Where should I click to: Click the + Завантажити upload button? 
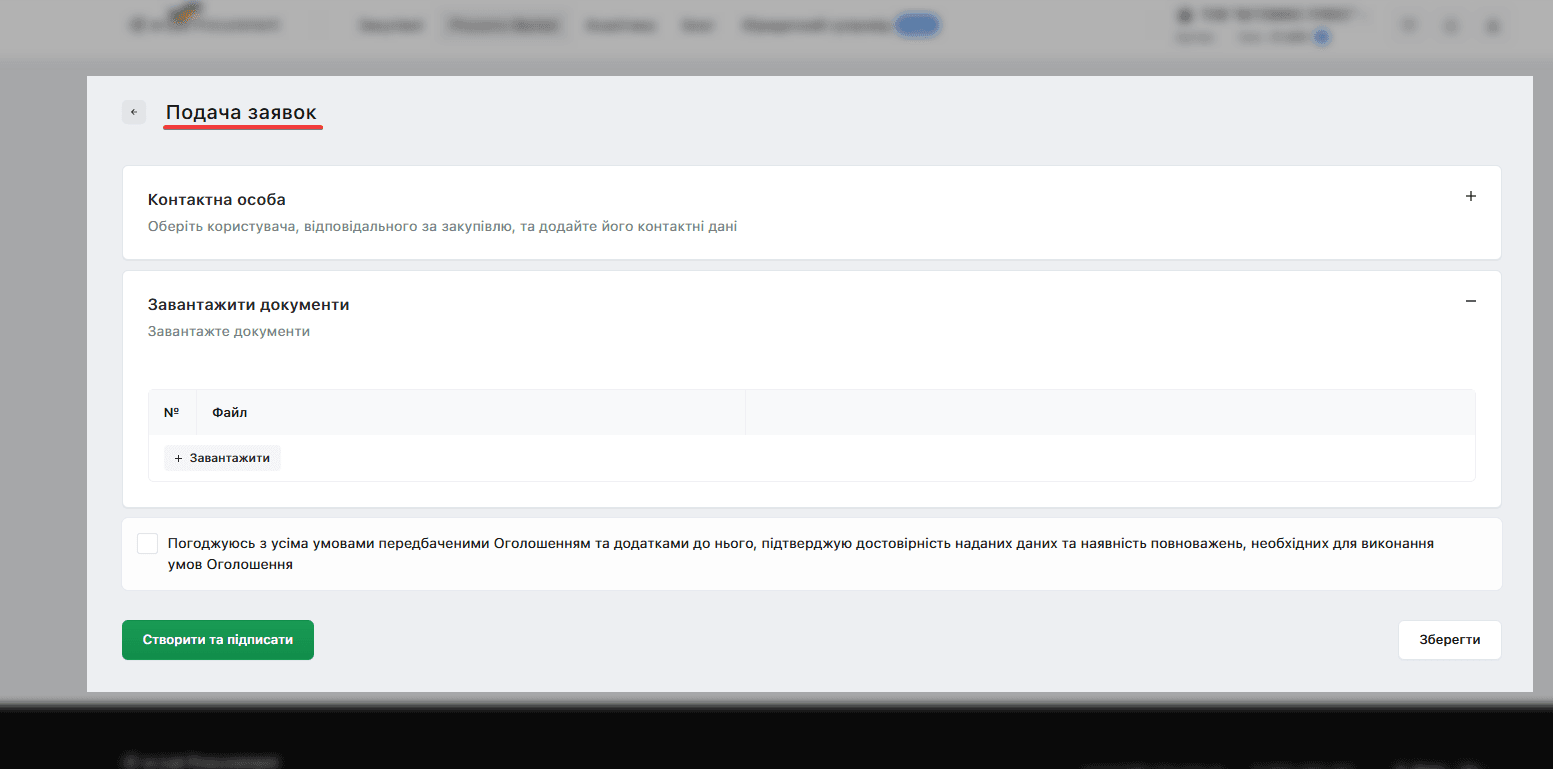[222, 458]
